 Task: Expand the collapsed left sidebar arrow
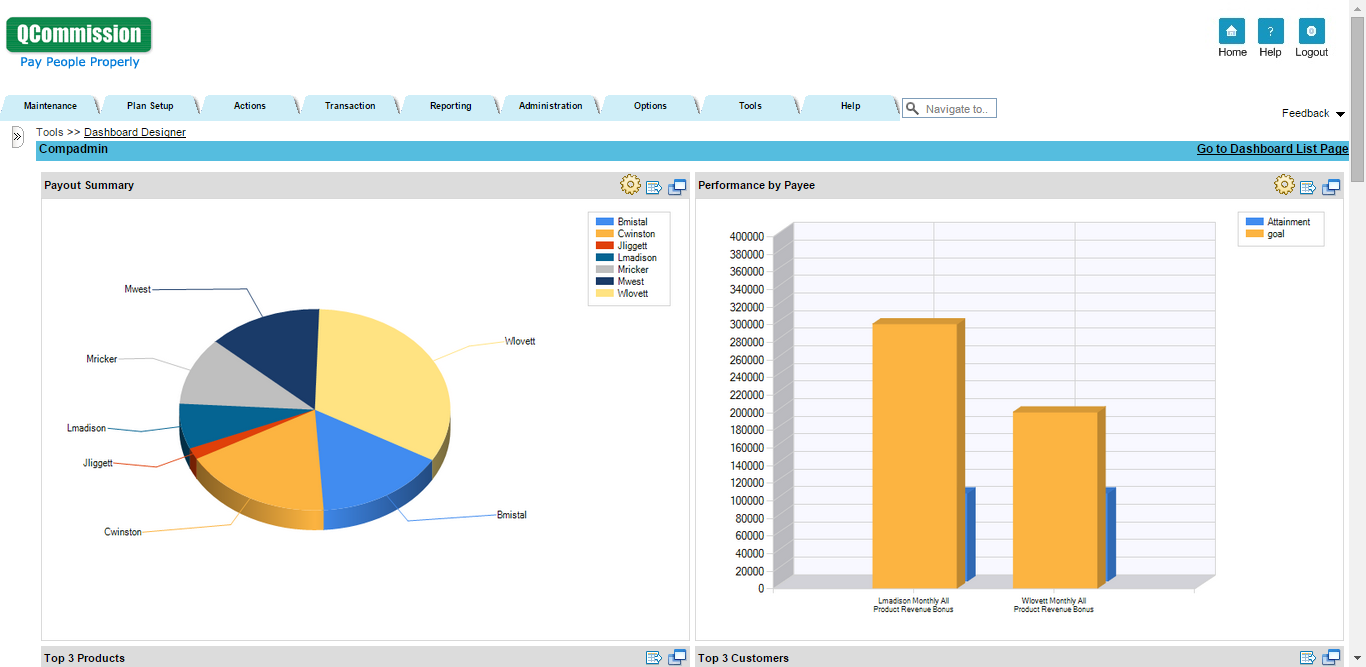click(17, 137)
